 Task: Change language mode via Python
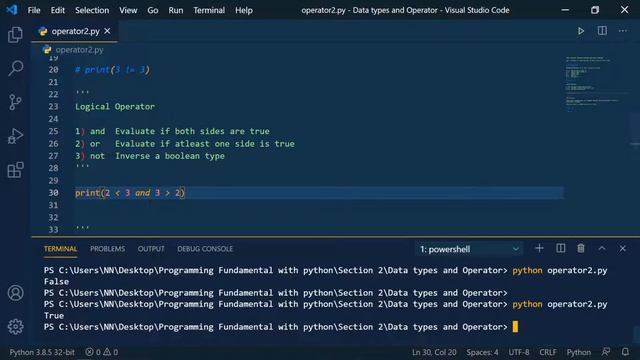tap(578, 352)
